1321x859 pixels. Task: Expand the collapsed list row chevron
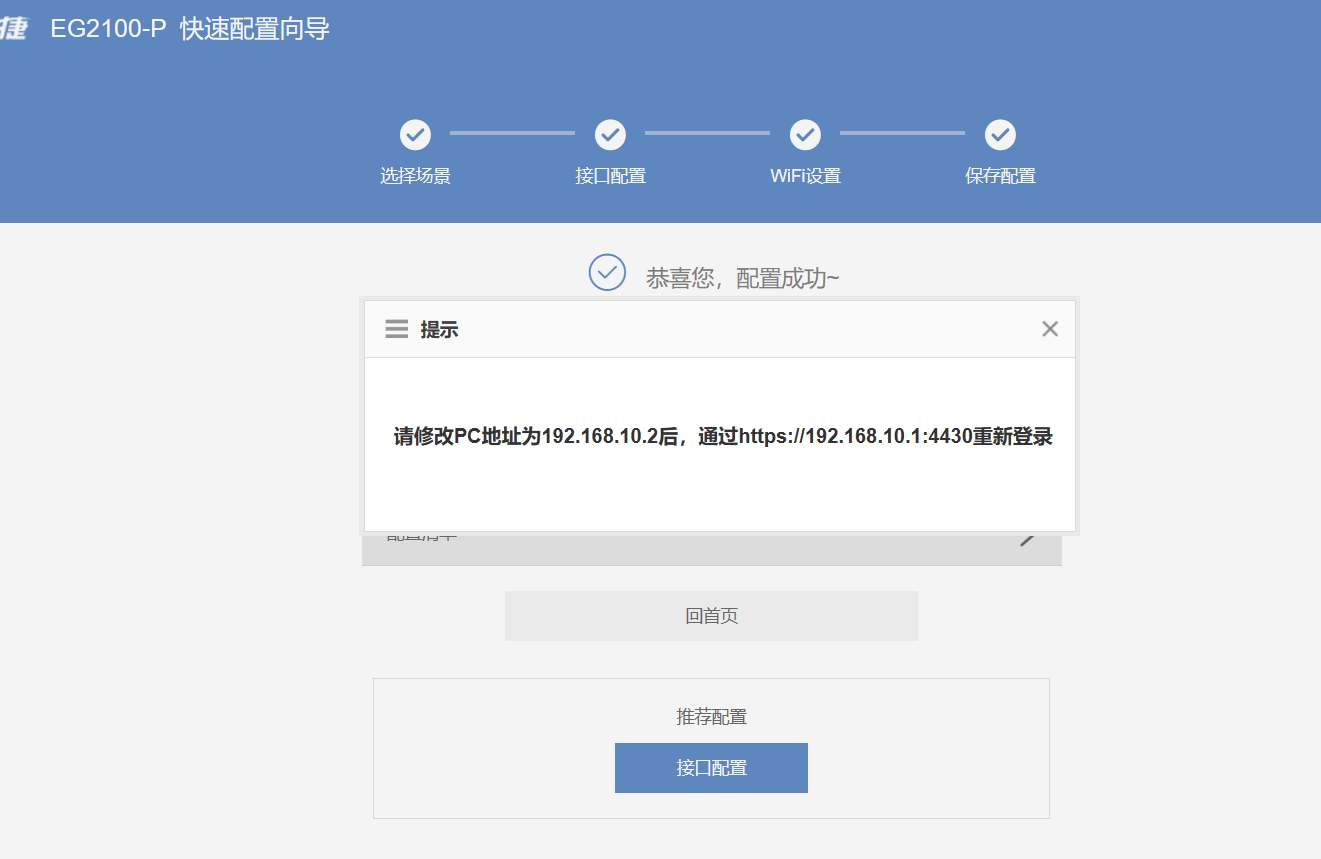1028,540
